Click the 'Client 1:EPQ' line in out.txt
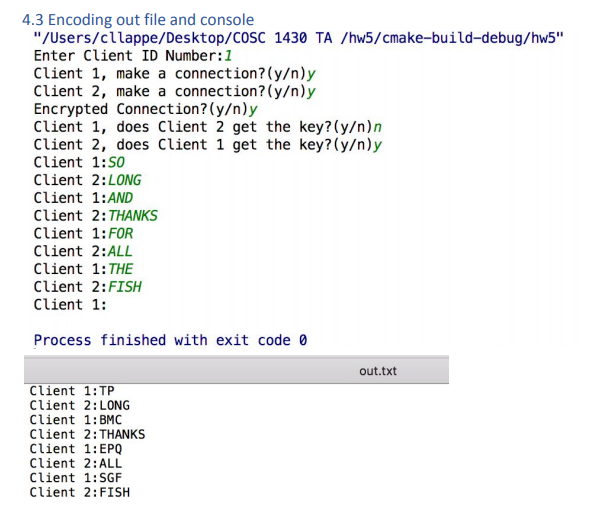Image resolution: width=615 pixels, height=520 pixels. pos(76,449)
